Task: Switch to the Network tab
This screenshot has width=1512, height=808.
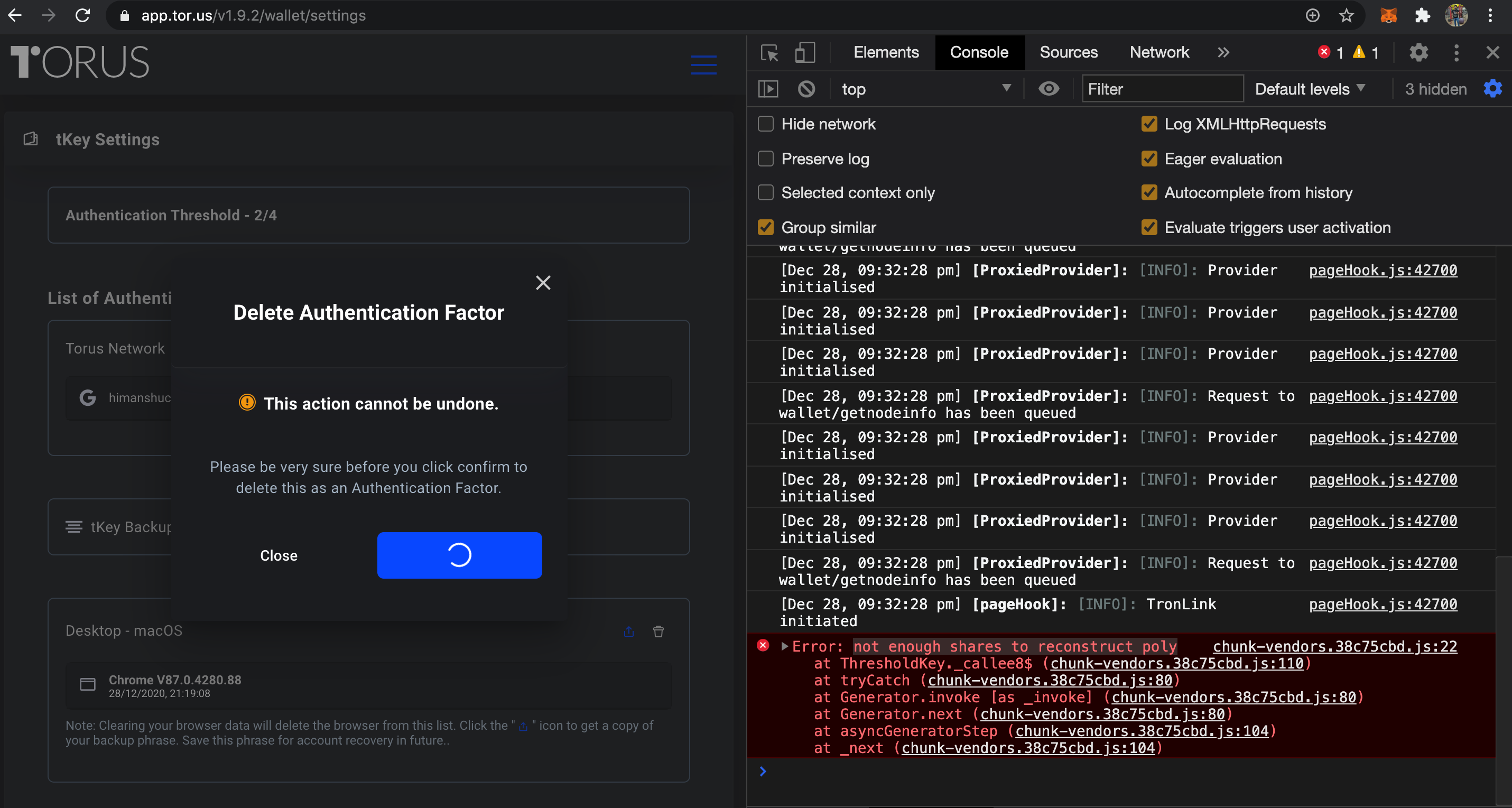Action: [1158, 52]
